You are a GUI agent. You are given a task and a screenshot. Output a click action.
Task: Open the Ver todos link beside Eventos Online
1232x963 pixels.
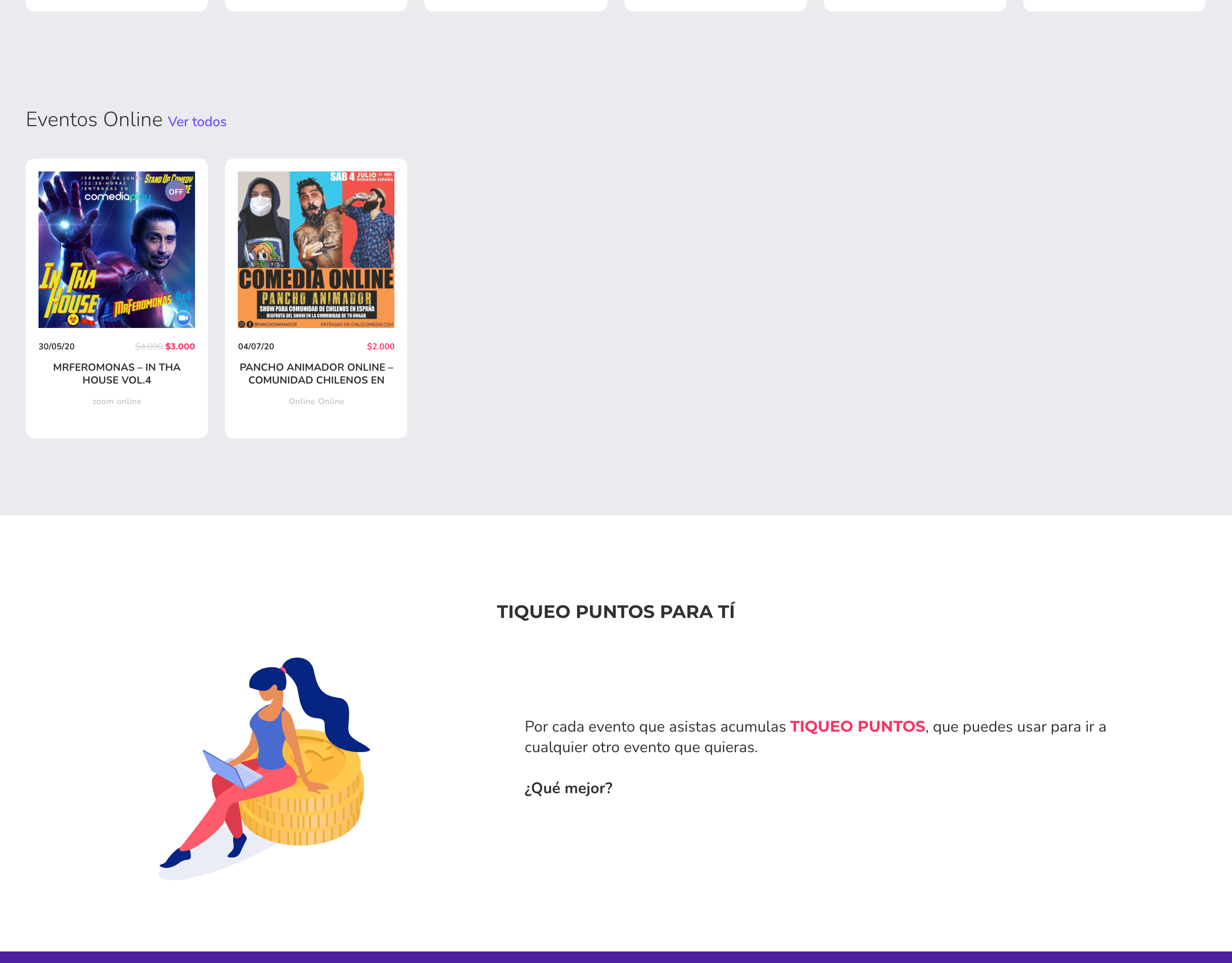pos(197,122)
